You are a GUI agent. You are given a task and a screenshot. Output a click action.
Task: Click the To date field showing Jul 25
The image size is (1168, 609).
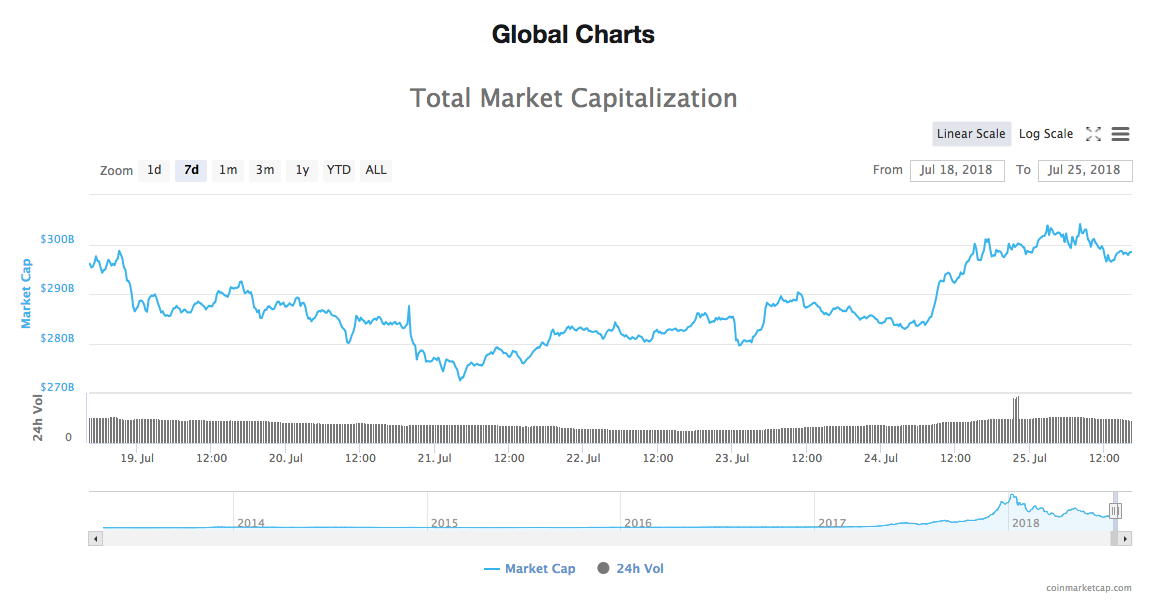[x=1084, y=170]
